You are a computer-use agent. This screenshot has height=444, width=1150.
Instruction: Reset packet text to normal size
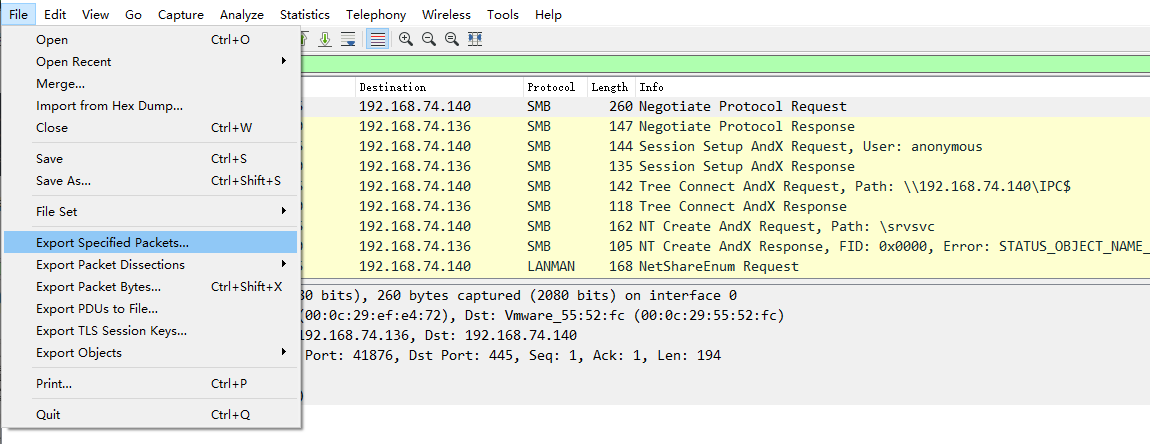point(452,39)
